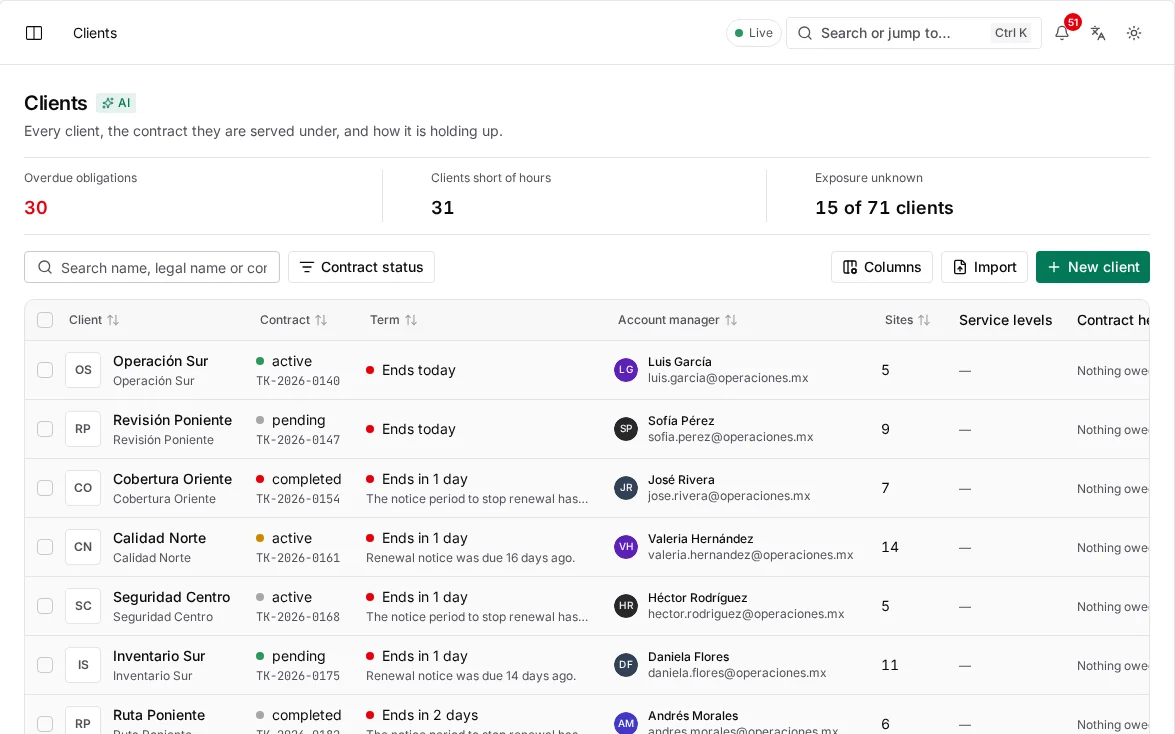
Task: Click the Import button
Action: (x=984, y=267)
